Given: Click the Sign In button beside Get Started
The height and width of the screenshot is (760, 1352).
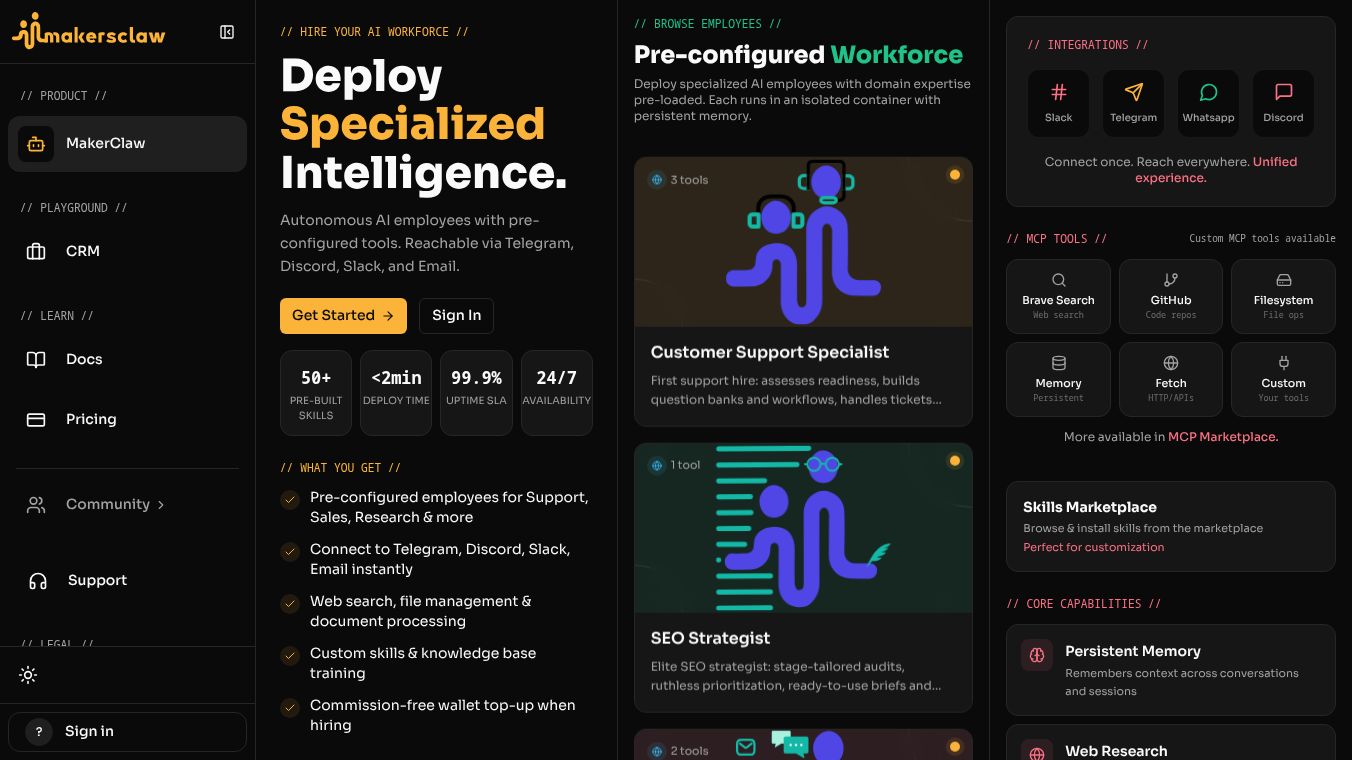Looking at the screenshot, I should click(x=456, y=315).
